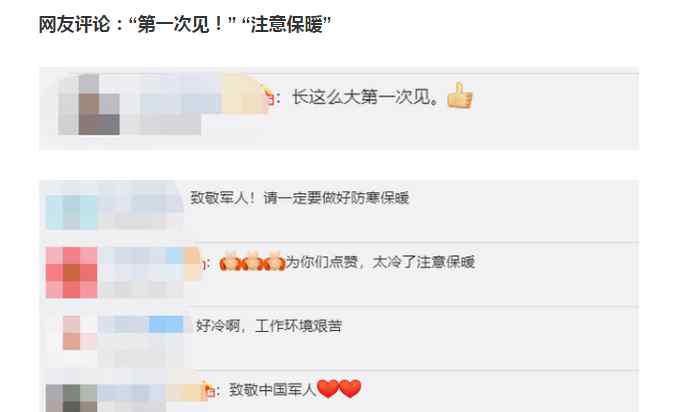This screenshot has height=412, width=673.
Task: Click the comment 致敬军人！请一定要做好防寒保暖
Action: point(300,198)
